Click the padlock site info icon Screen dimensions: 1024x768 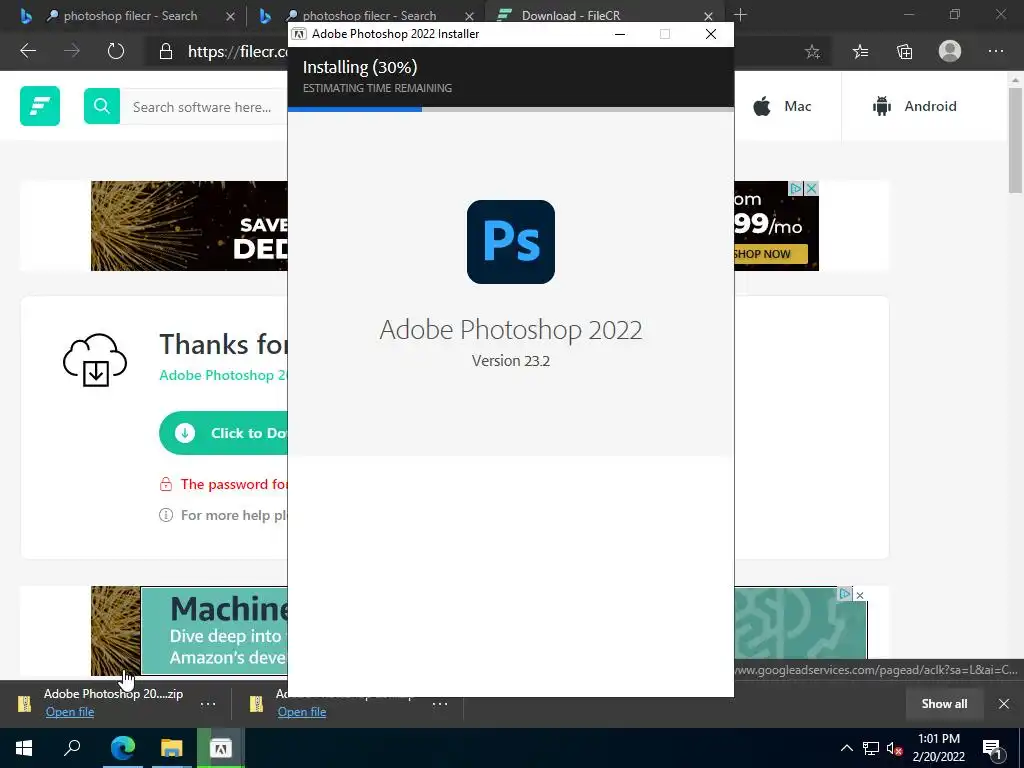point(166,52)
